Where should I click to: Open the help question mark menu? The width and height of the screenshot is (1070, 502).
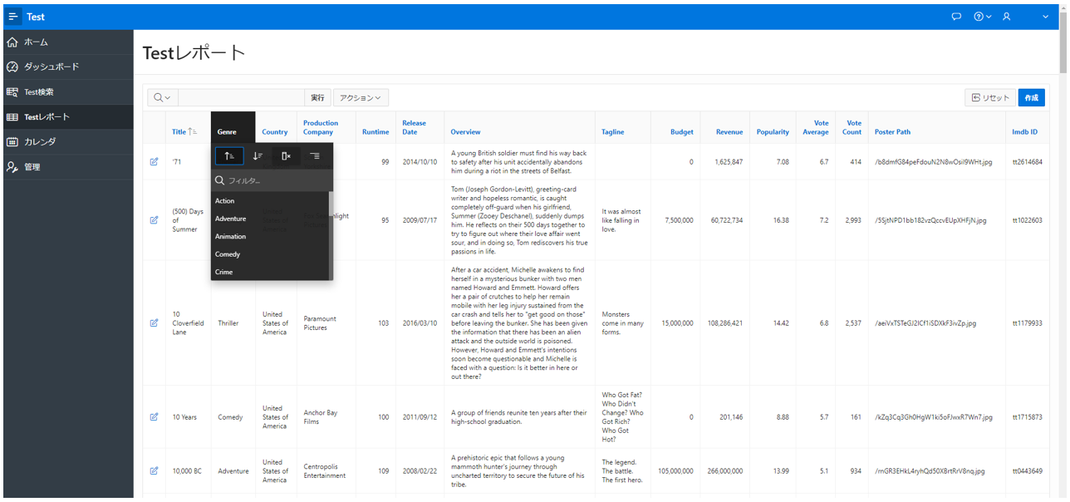[983, 16]
